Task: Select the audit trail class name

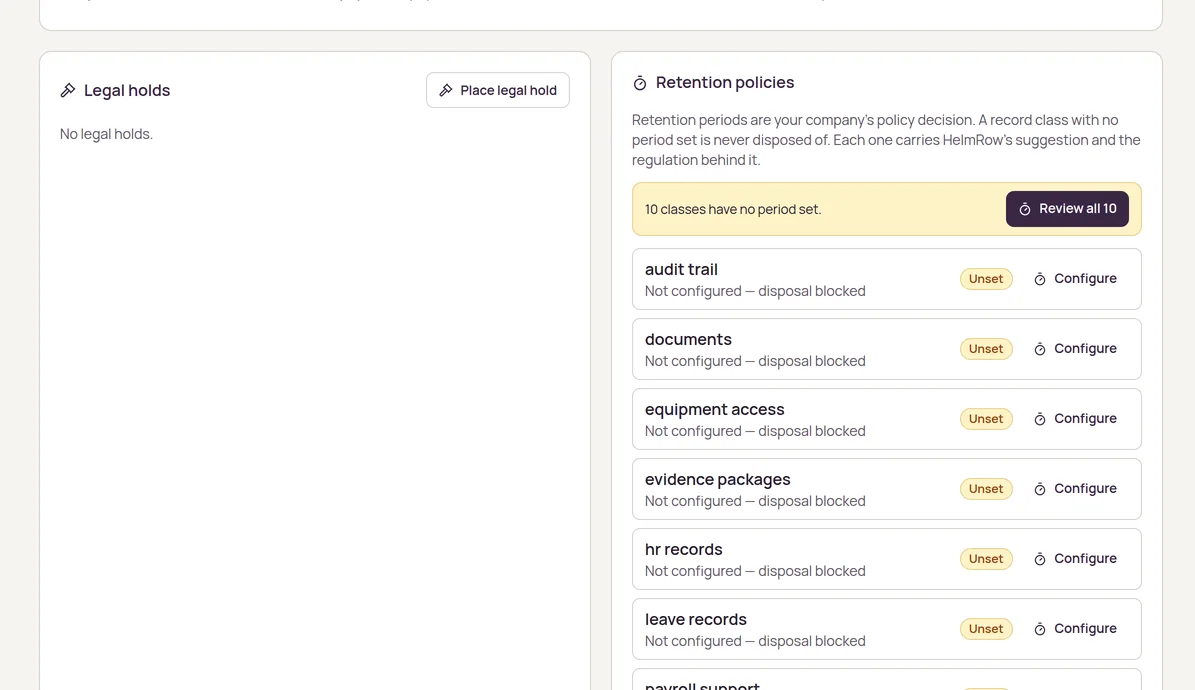Action: [681, 269]
